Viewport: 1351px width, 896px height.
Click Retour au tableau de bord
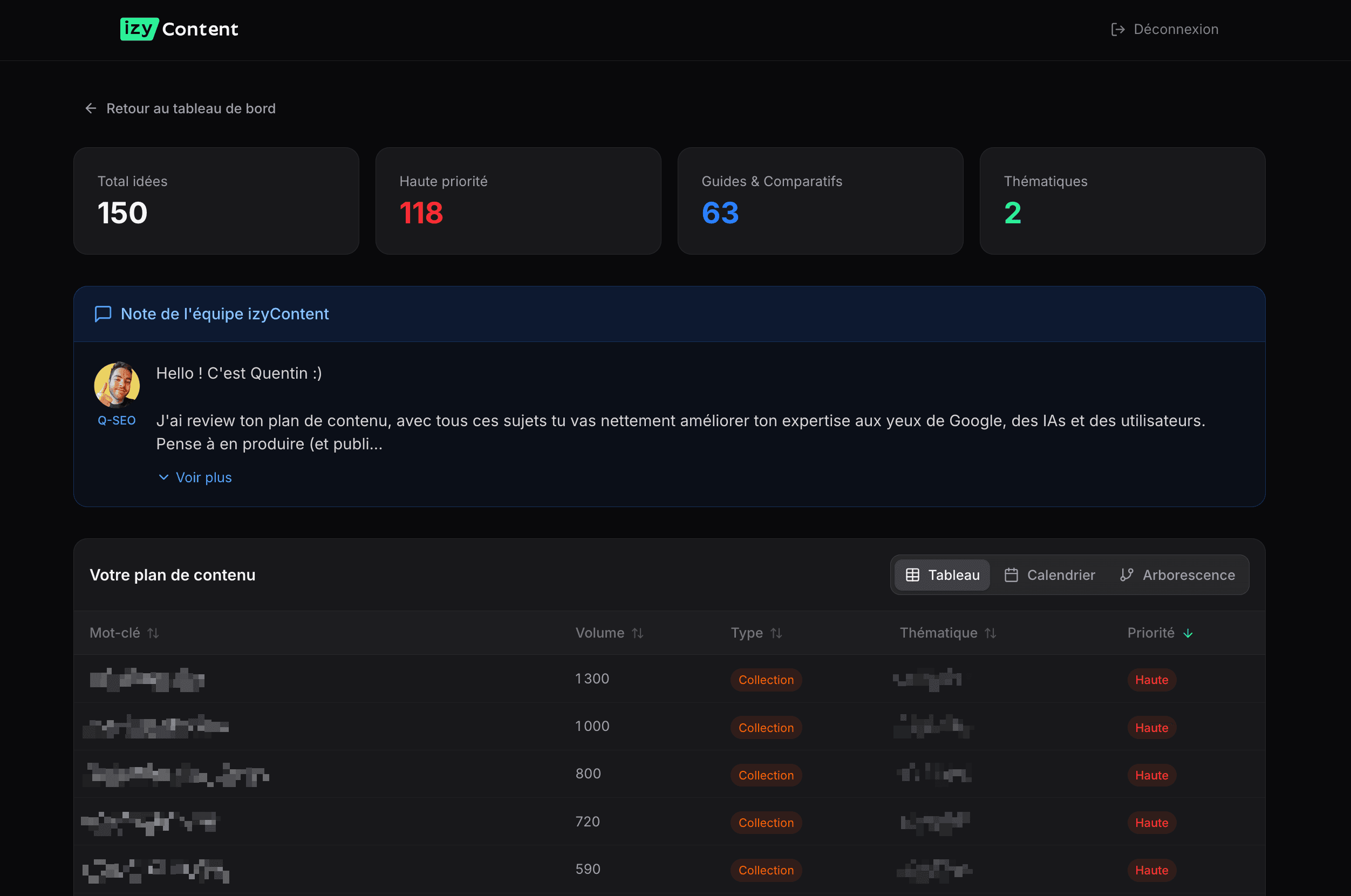pyautogui.click(x=191, y=108)
